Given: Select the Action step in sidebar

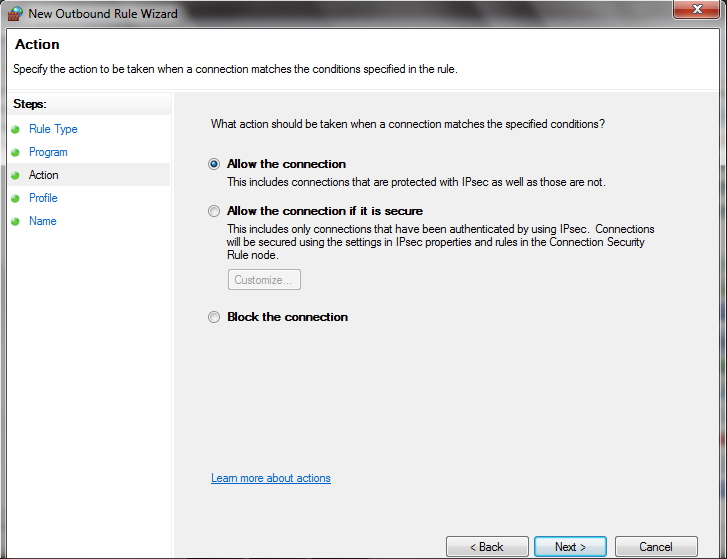Looking at the screenshot, I should click(44, 175).
